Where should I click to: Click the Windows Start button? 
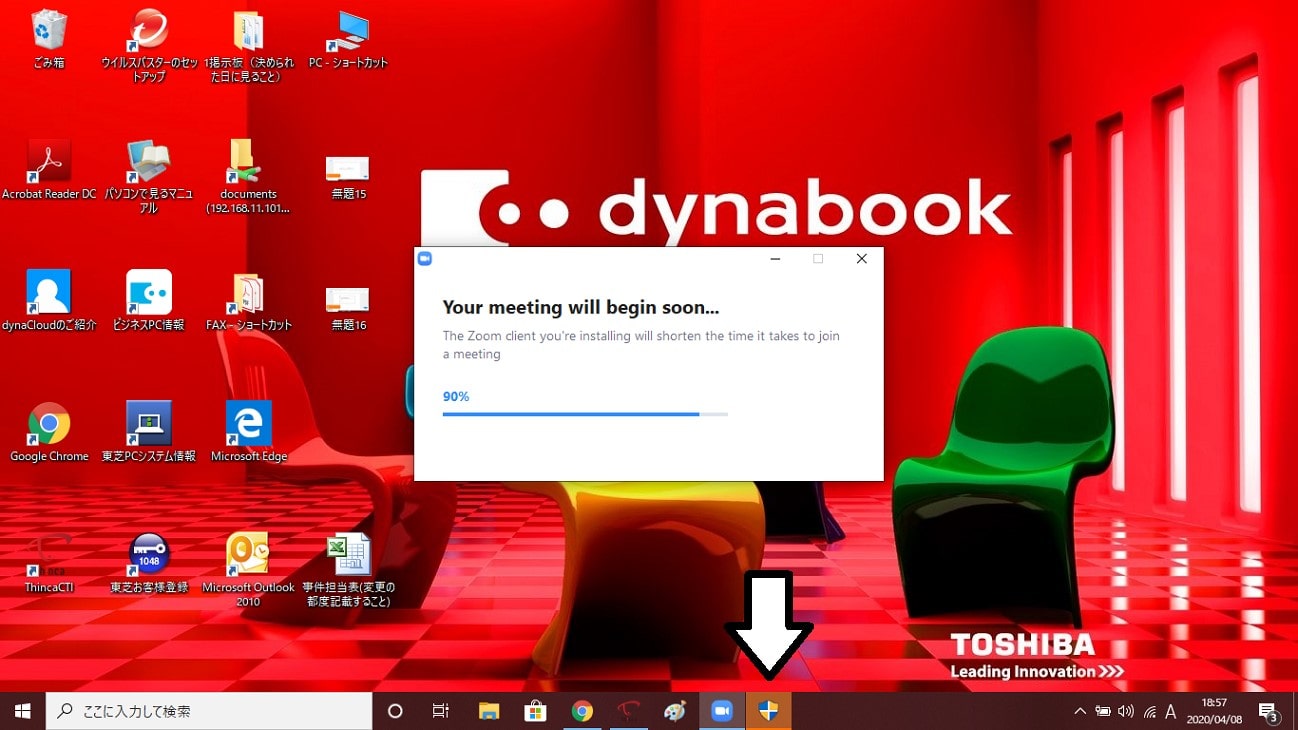pyautogui.click(x=23, y=711)
